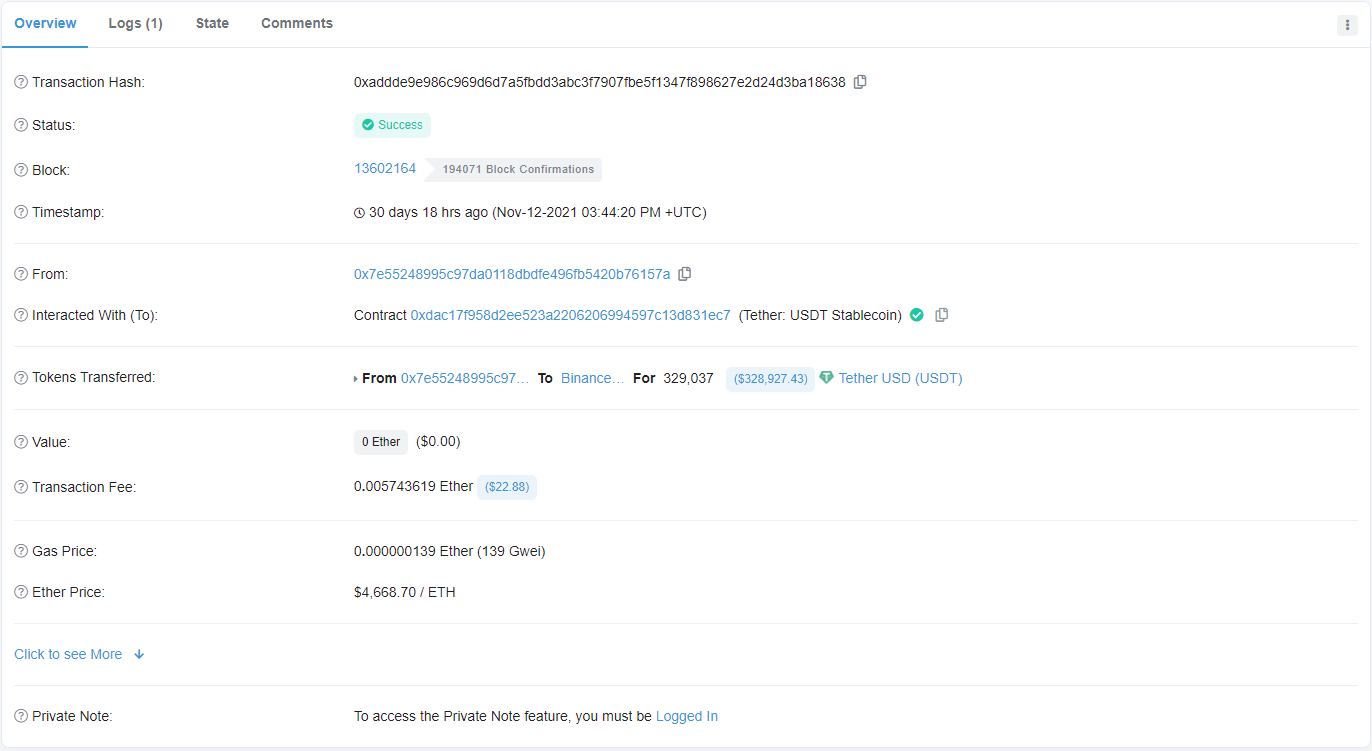Click help icon beside Timestamp

(x=21, y=212)
